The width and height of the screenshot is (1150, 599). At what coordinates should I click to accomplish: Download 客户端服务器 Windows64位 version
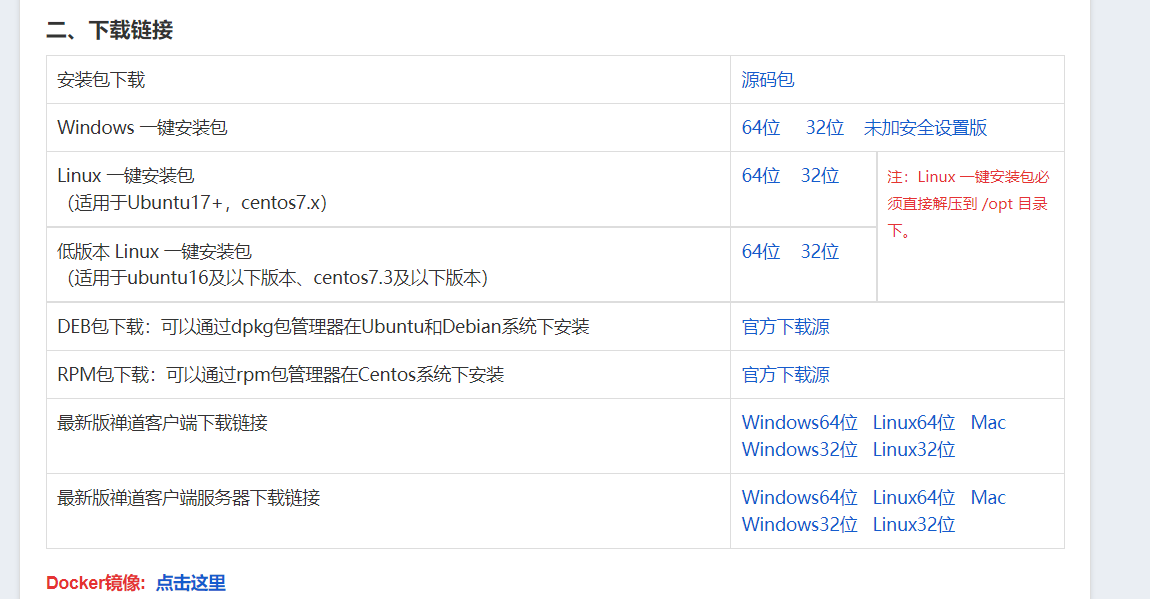[800, 498]
